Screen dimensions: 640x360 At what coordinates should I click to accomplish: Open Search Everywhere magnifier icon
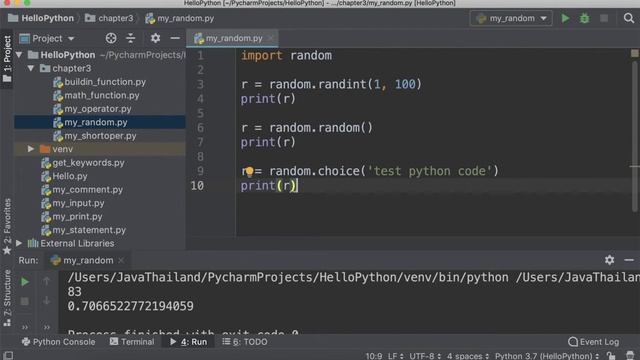coord(629,18)
